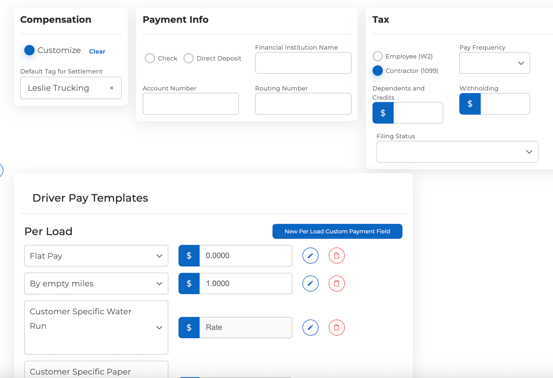Image resolution: width=553 pixels, height=378 pixels.
Task: Open the Filing Status dropdown
Action: click(x=457, y=152)
